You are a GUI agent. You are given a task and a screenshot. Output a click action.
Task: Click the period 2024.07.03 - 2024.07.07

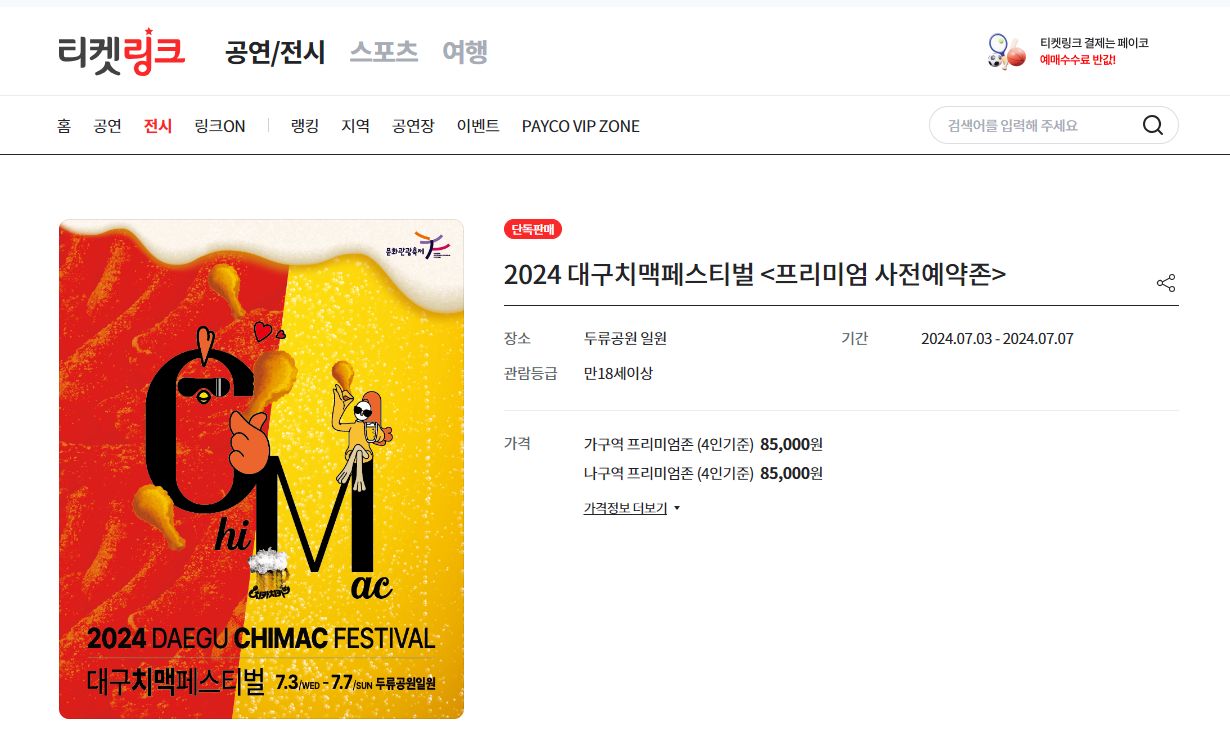point(997,338)
